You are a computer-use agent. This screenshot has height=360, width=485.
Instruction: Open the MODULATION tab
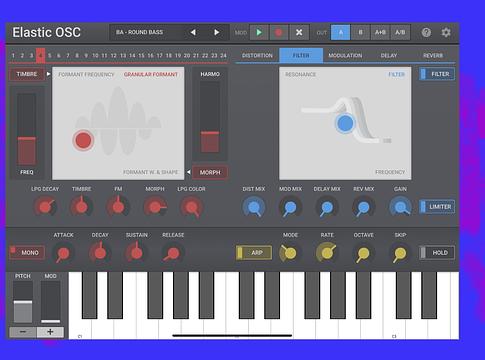pos(345,55)
